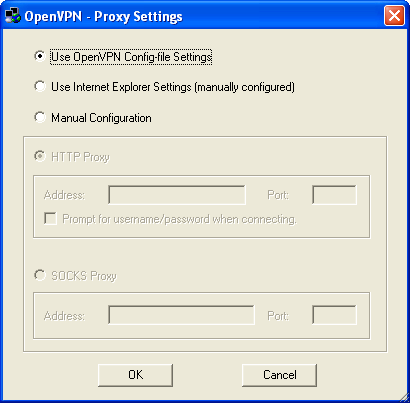410x403 pixels.
Task: Close the Proxy Settings dialog
Action: [x=394, y=16]
